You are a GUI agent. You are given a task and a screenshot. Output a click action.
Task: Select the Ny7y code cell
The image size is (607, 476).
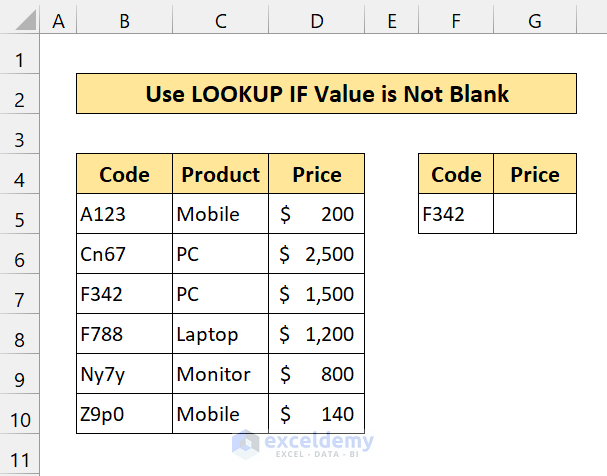(x=124, y=374)
